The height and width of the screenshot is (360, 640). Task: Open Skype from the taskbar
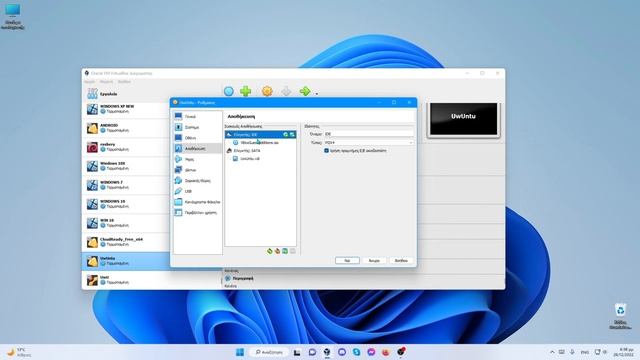(356, 352)
